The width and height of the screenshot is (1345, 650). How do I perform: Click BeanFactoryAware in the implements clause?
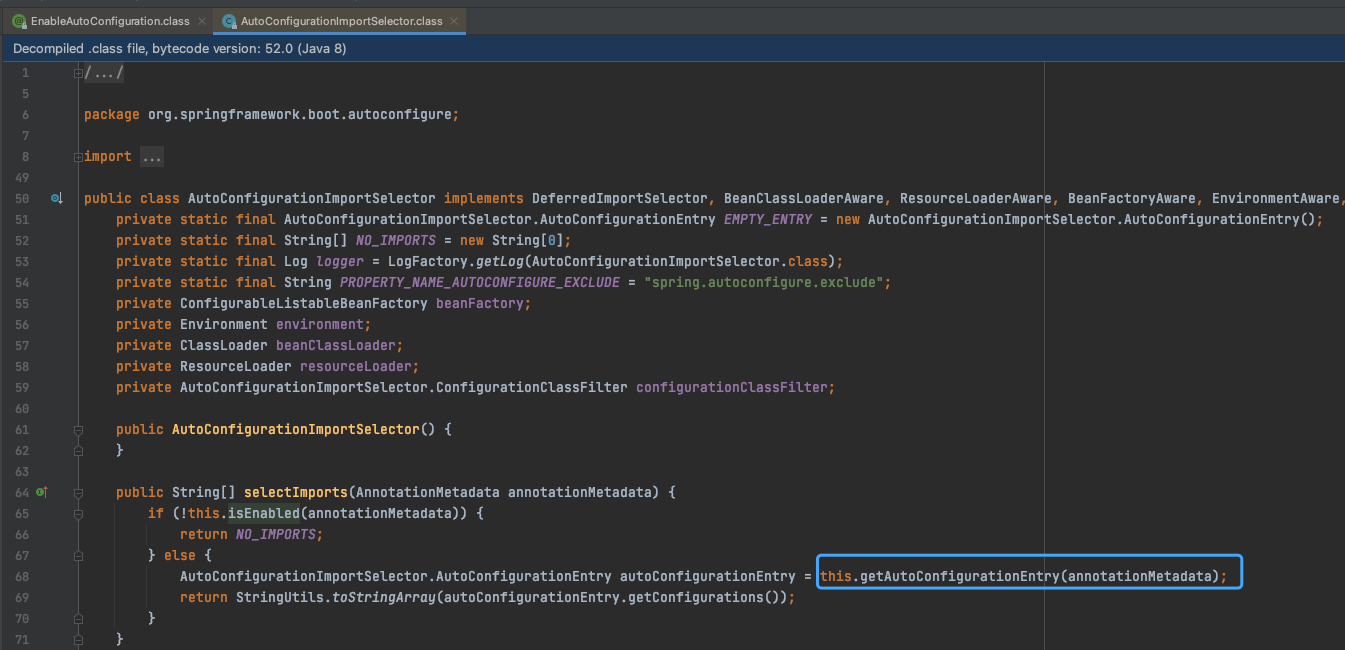point(1132,199)
